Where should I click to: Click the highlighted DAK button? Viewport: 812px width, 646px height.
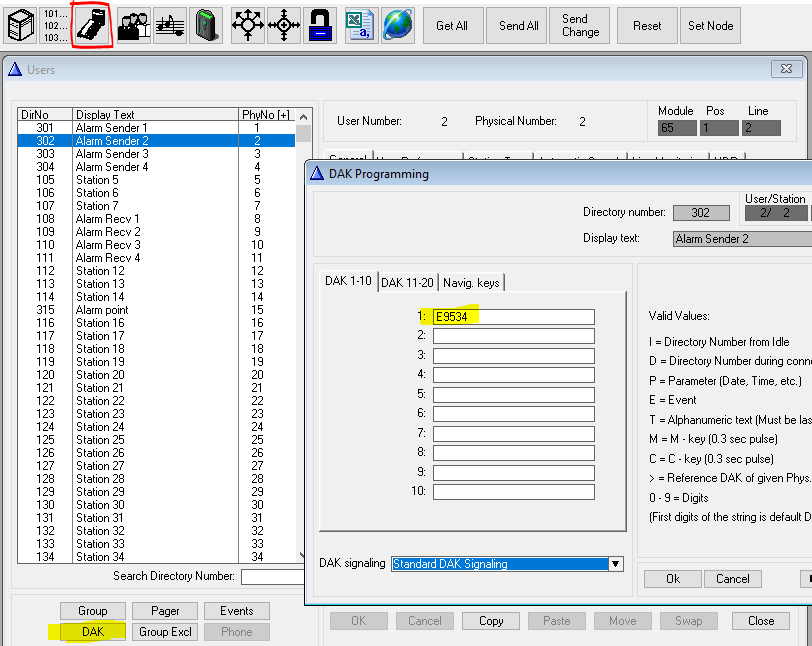point(92,632)
